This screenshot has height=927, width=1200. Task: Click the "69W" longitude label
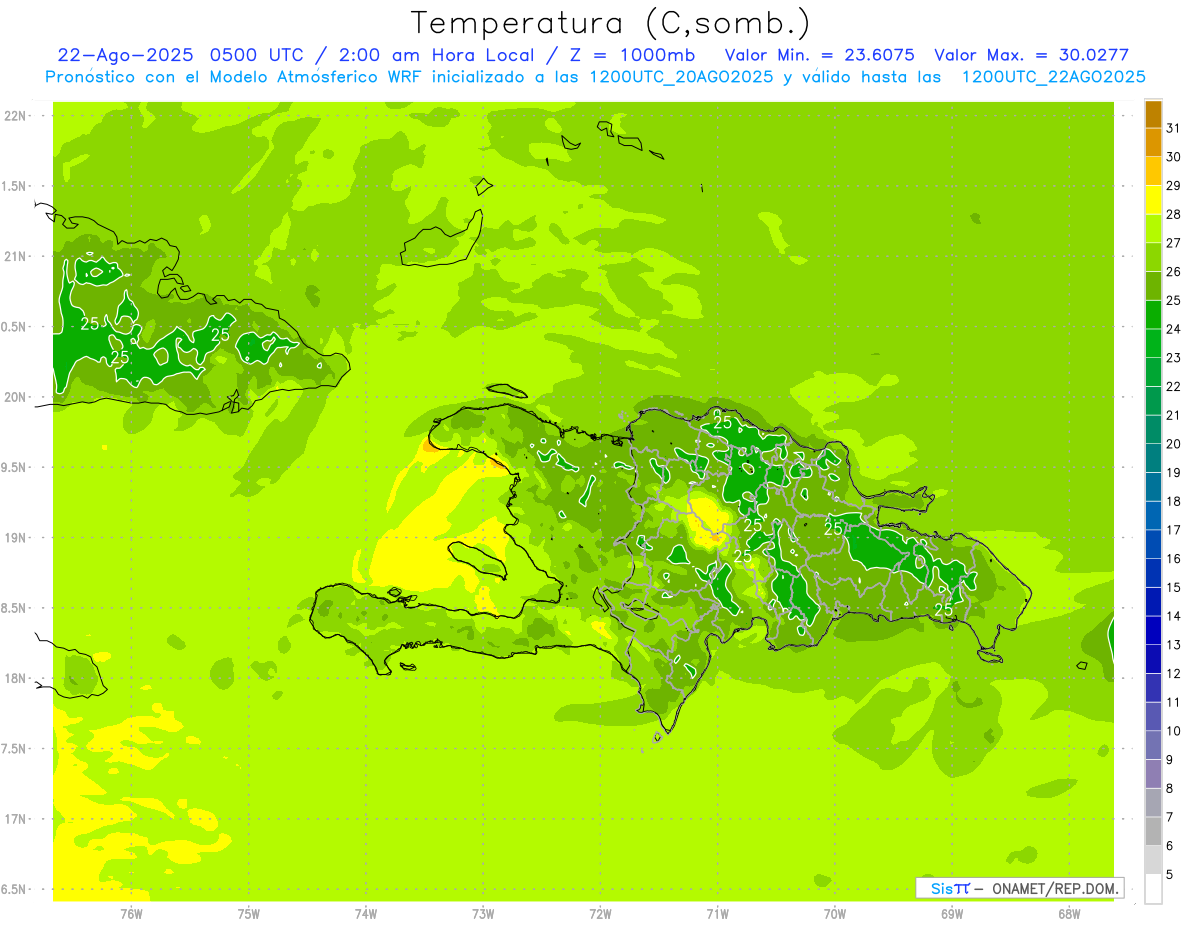[x=952, y=914]
